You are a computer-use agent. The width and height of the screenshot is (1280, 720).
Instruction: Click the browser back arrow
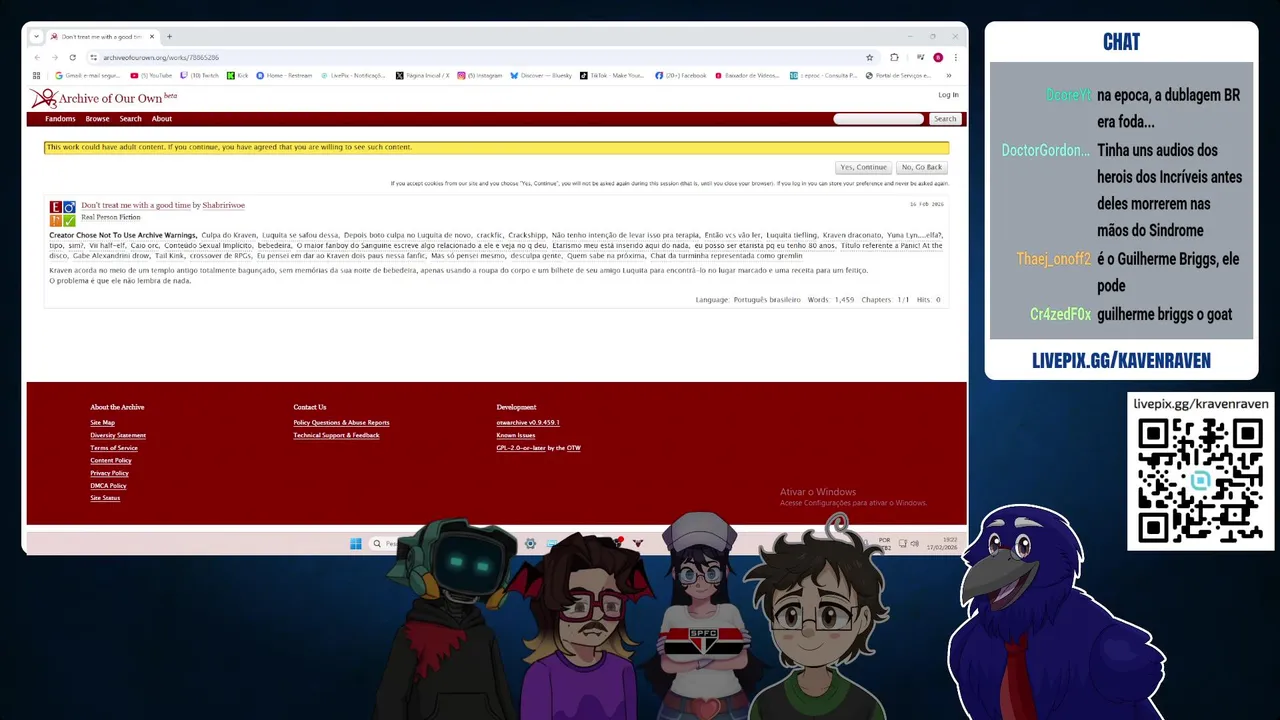pyautogui.click(x=39, y=57)
